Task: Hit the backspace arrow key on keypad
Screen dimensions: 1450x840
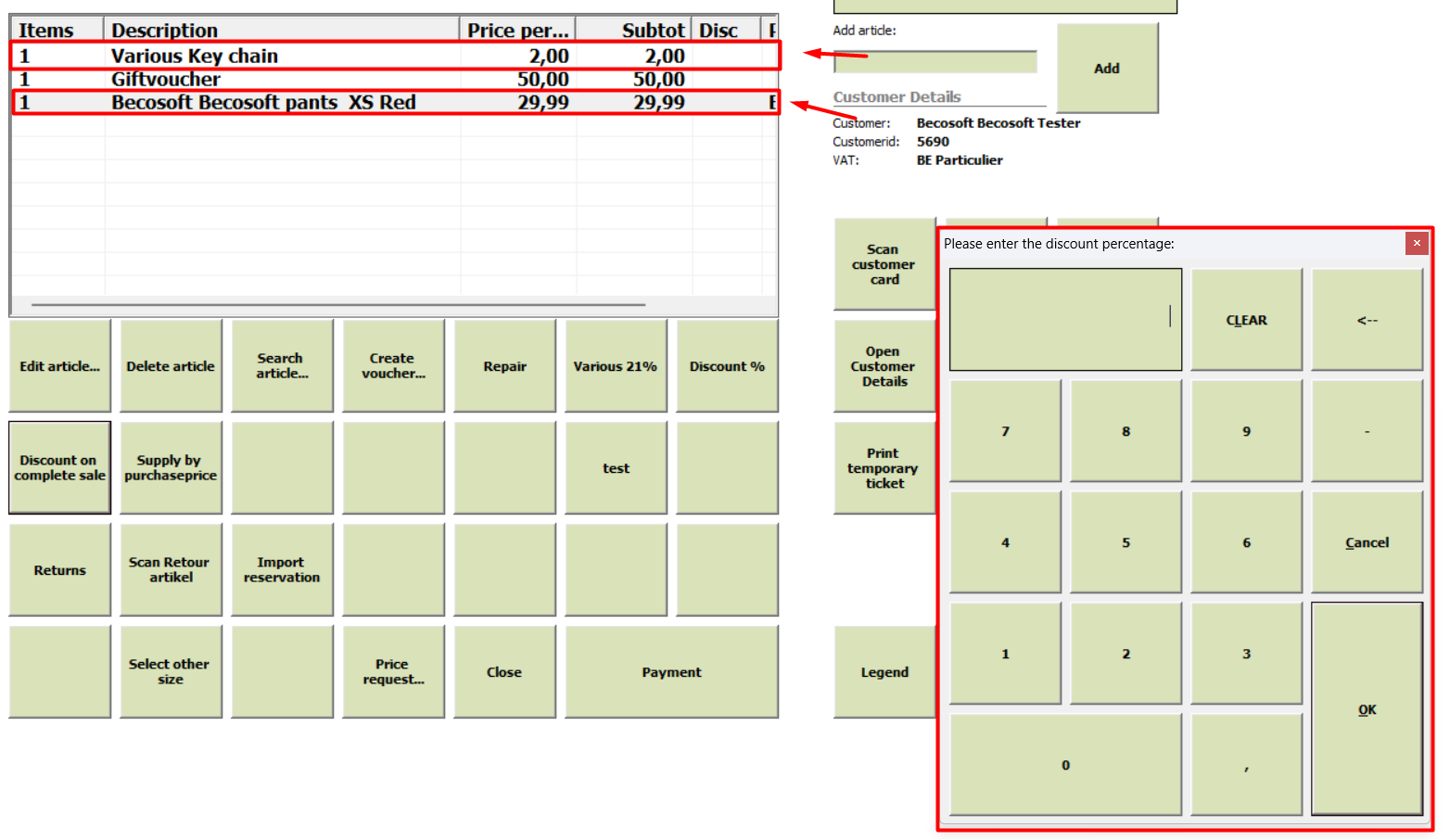Action: [1367, 320]
